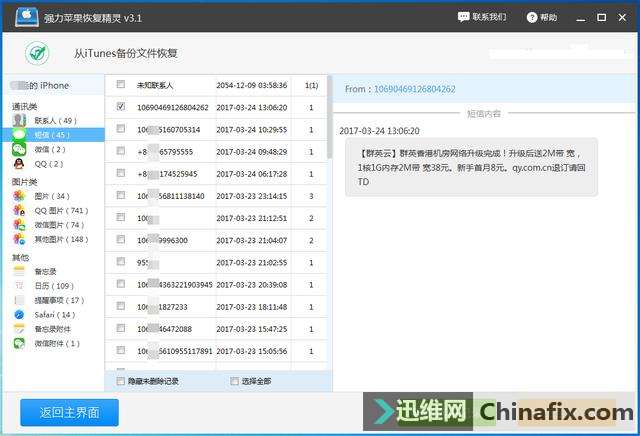
Task: Open 微信附件 (1) attachments category
Action: tap(58, 343)
